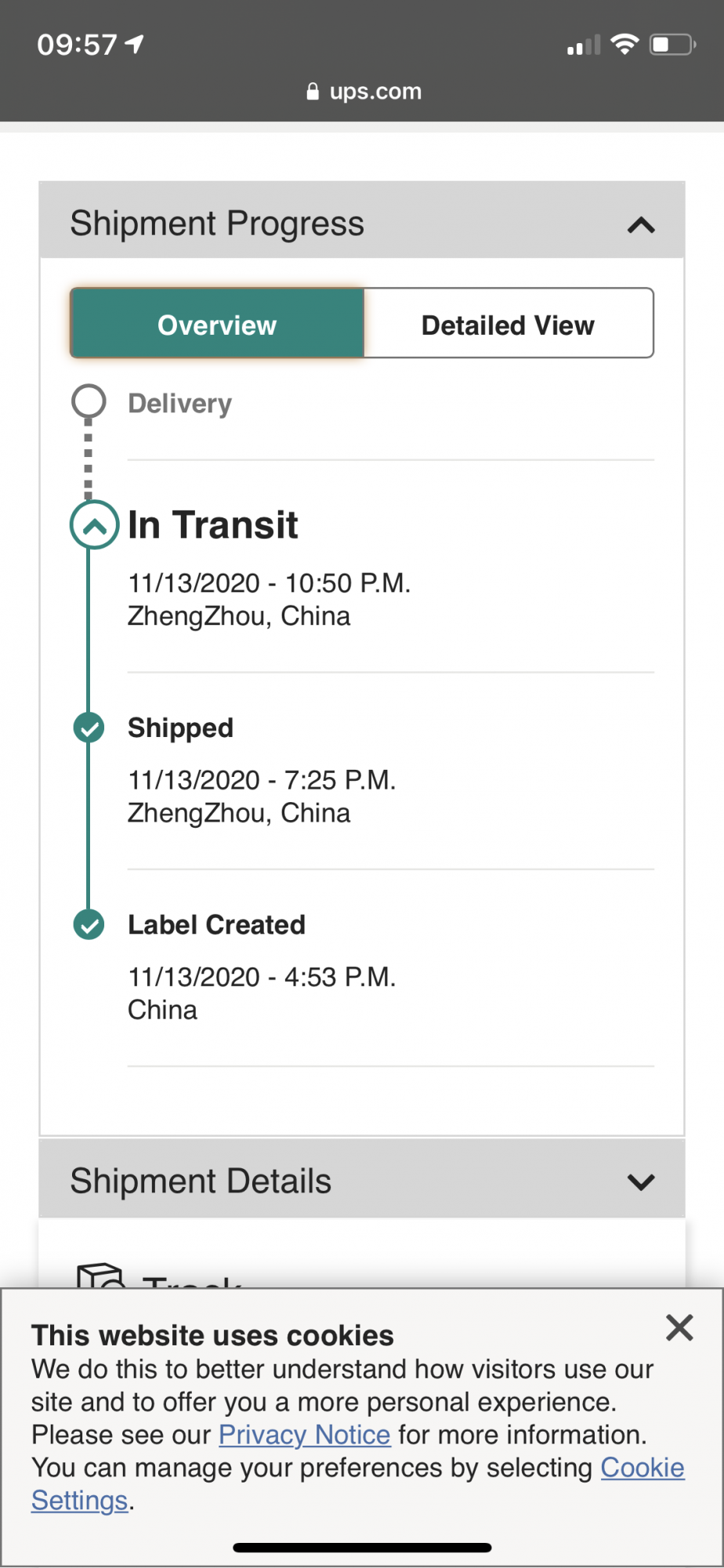Tap the home indicator bar
Image resolution: width=724 pixels, height=1568 pixels.
(x=362, y=1548)
